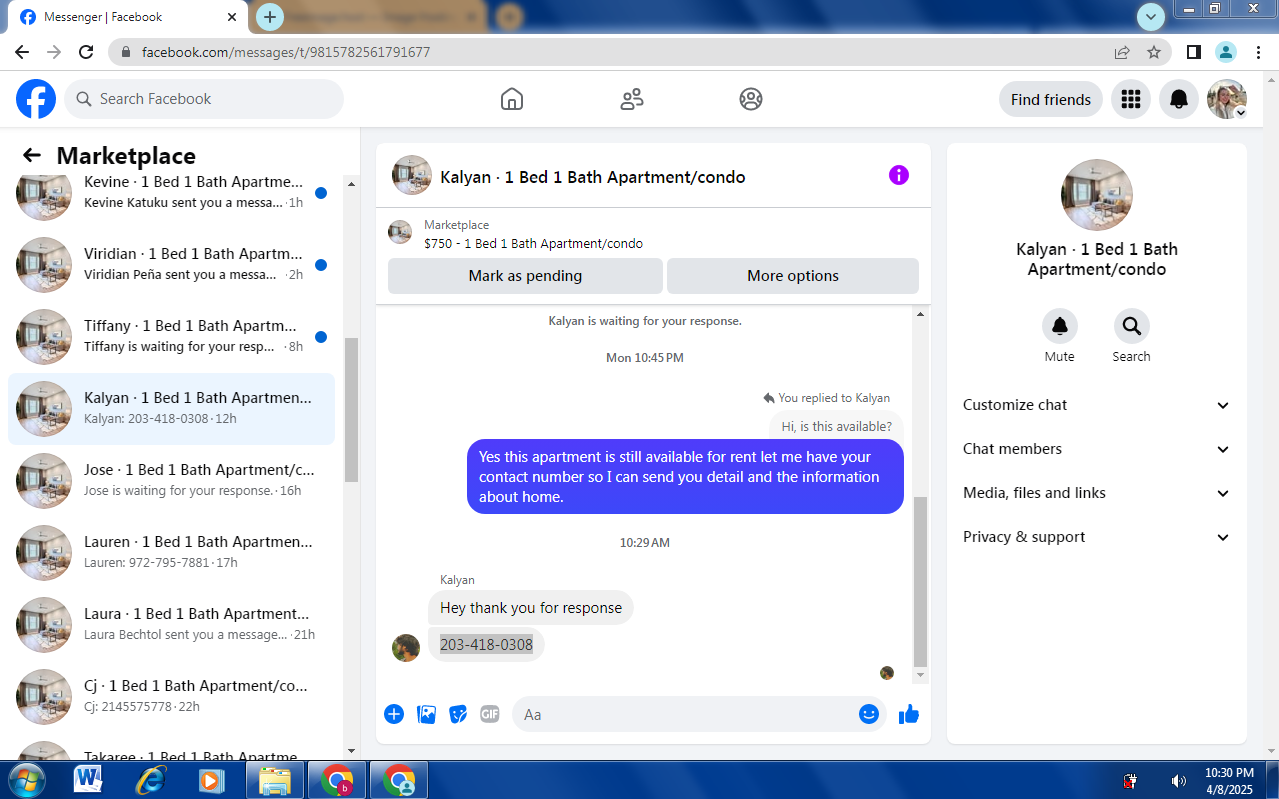Open Viridian conversation in list

coord(172,264)
